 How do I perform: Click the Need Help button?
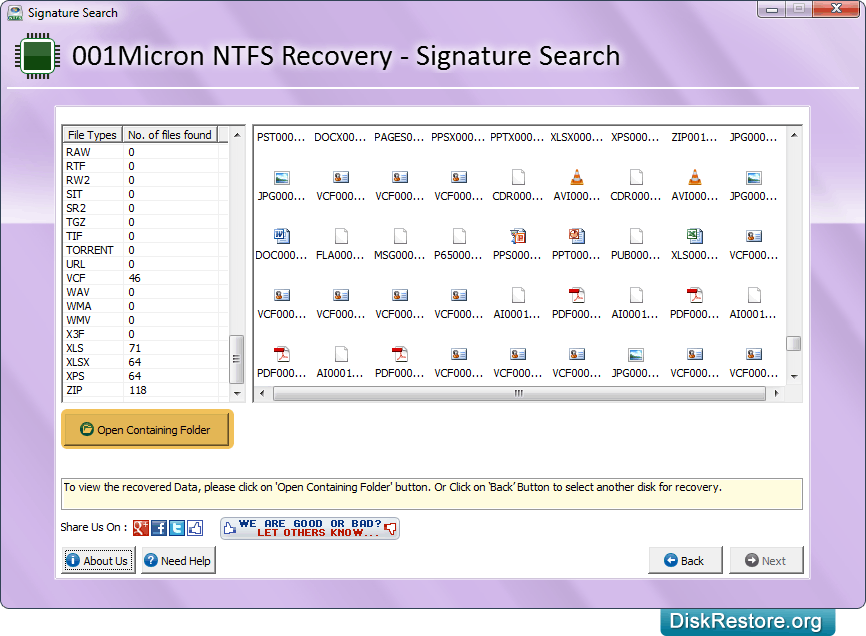click(178, 561)
